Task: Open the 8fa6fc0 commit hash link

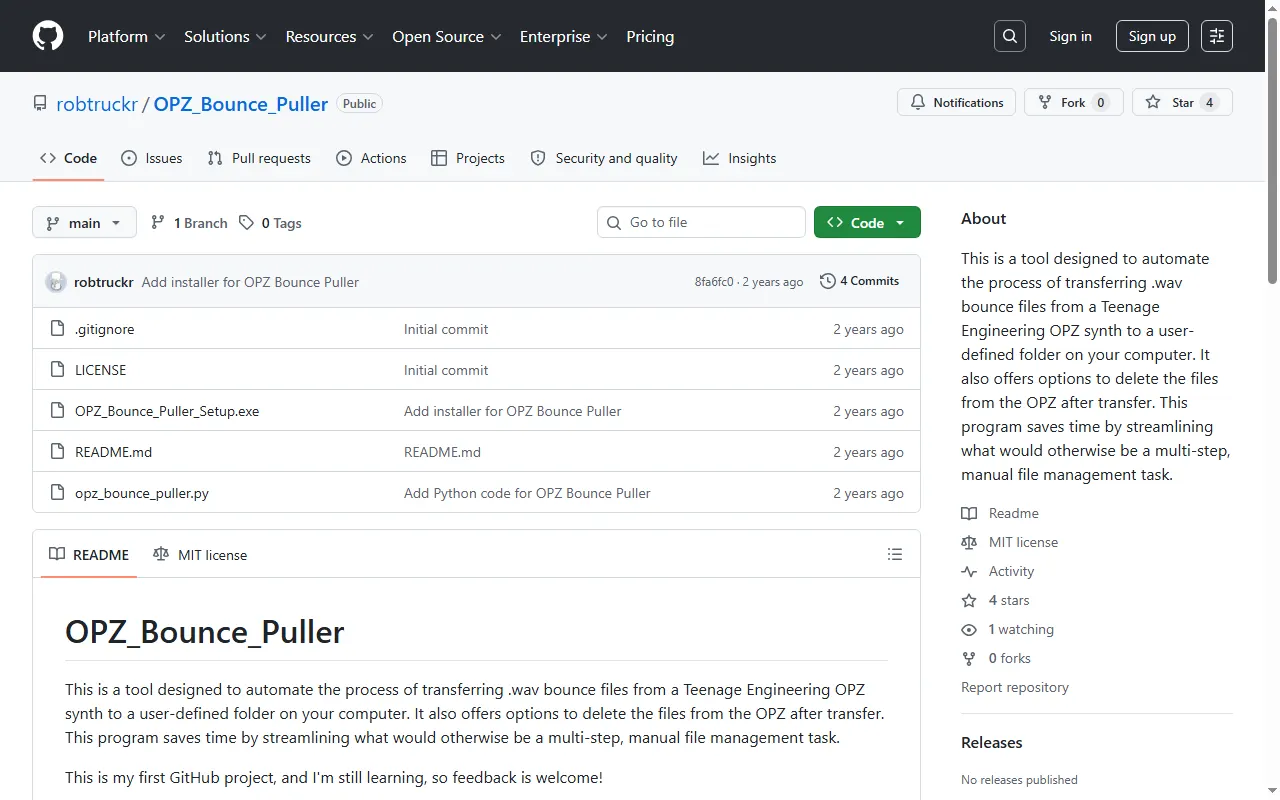Action: (x=714, y=282)
